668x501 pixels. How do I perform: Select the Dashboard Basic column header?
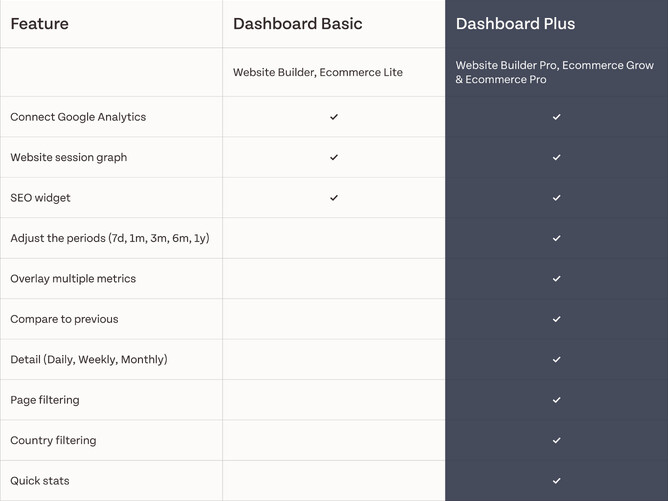(x=297, y=24)
